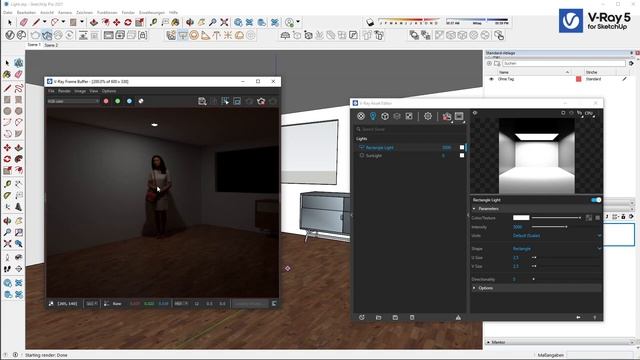Click texture slot checker button beside color
Screen dimensions: 640x360
[589, 218]
